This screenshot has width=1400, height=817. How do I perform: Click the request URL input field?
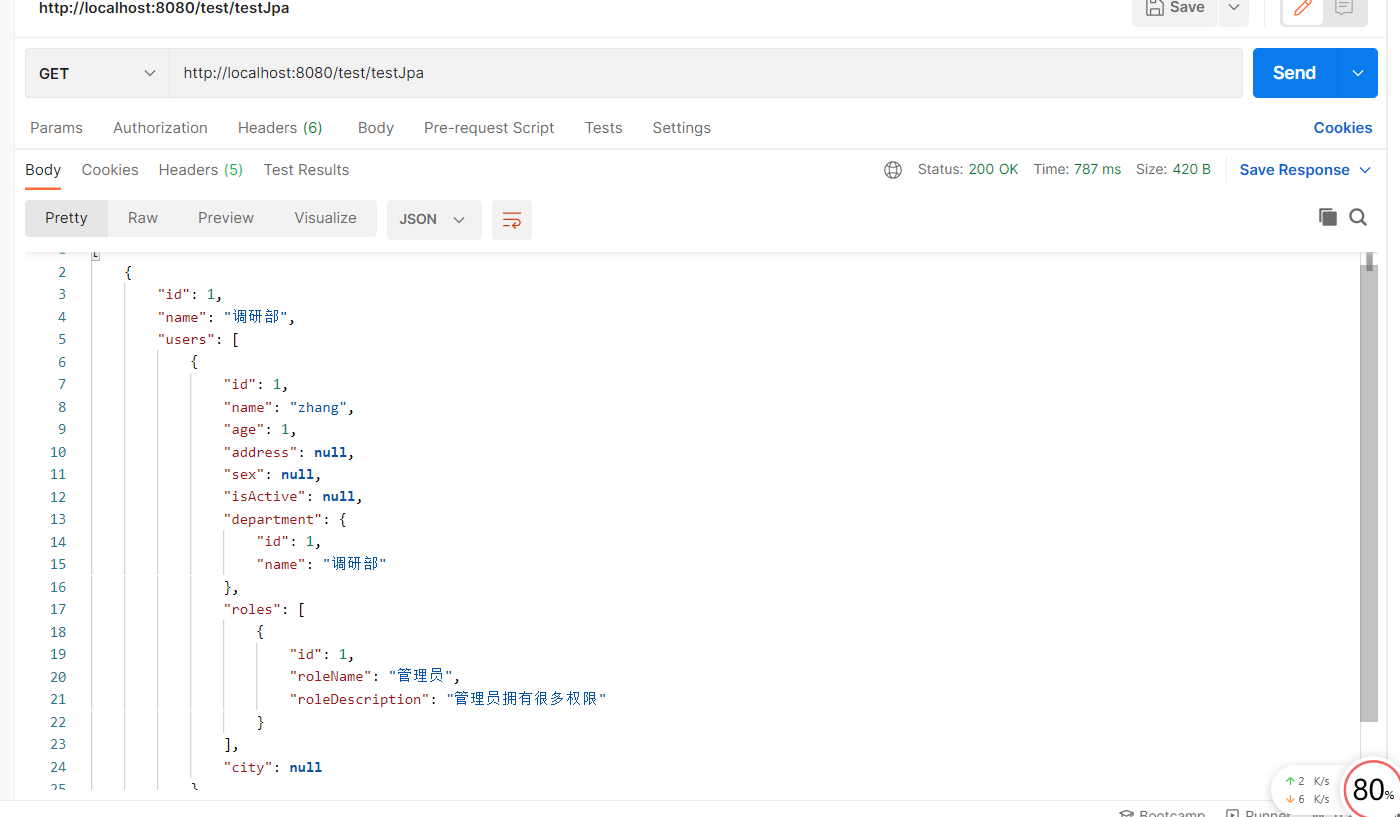pyautogui.click(x=706, y=73)
